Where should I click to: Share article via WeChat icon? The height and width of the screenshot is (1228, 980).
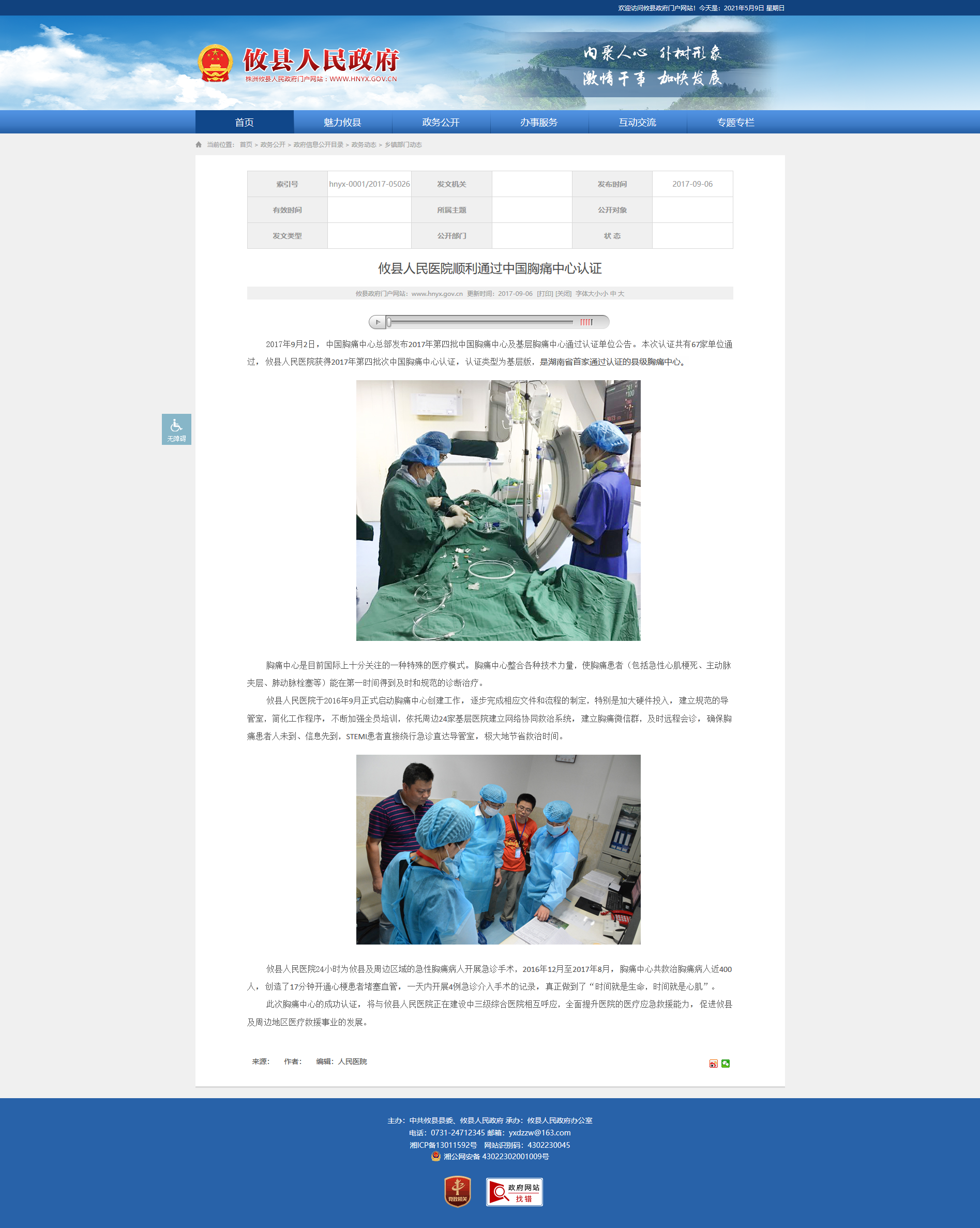click(x=726, y=1064)
